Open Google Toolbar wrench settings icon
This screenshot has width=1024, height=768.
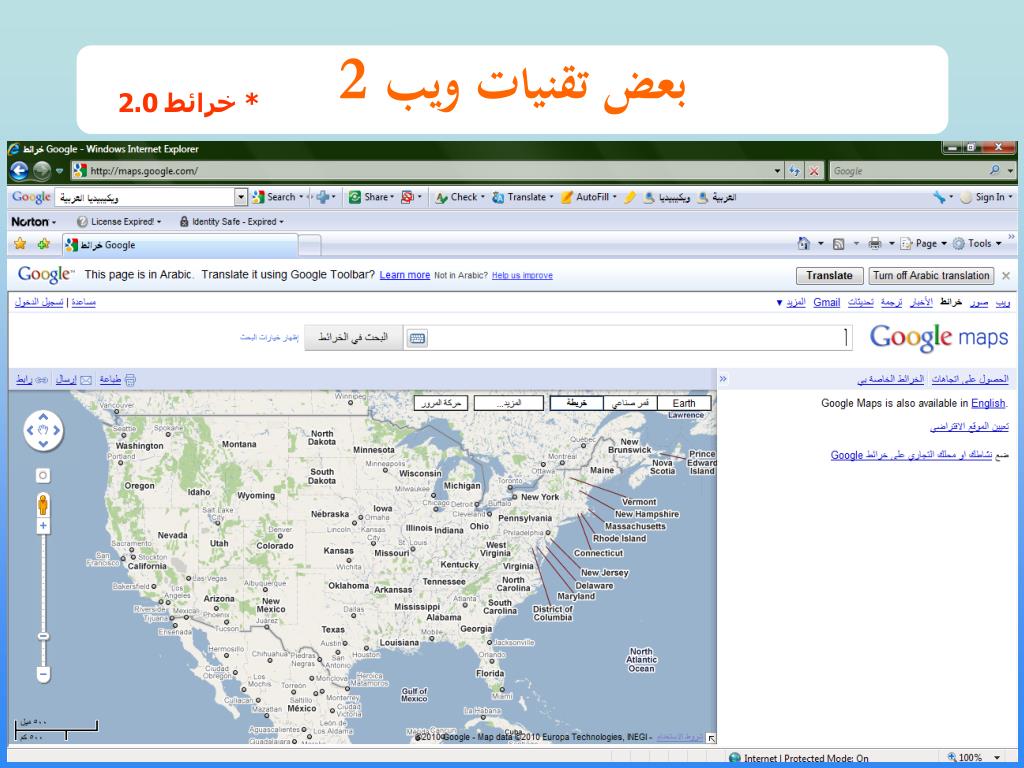tap(939, 197)
